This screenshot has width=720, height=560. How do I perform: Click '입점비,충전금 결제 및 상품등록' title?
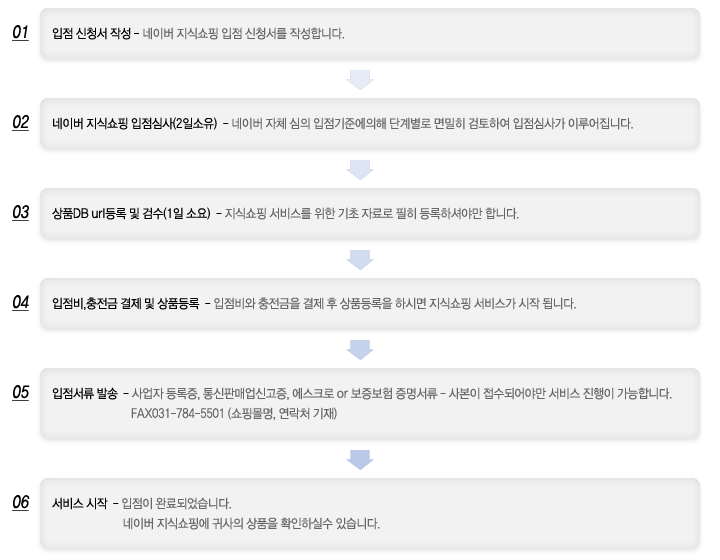click(125, 303)
